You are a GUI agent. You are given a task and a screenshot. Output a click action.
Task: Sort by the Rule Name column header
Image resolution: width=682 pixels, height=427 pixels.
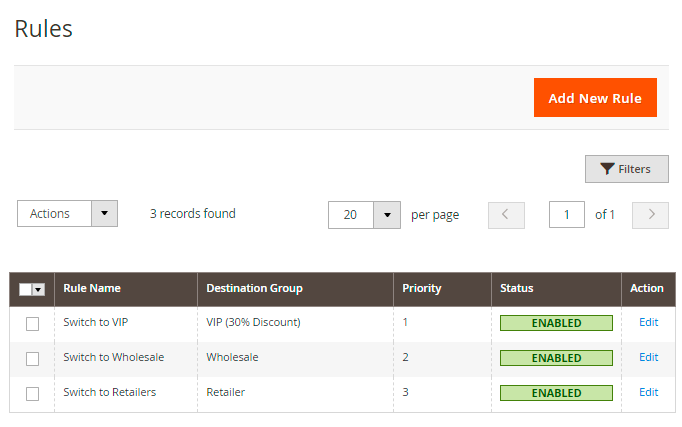coord(92,288)
